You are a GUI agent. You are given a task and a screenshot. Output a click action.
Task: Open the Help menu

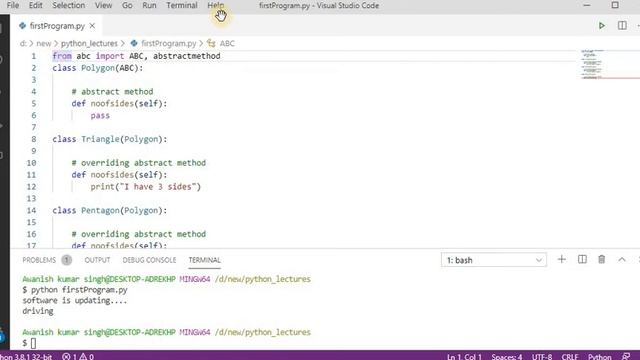point(216,5)
